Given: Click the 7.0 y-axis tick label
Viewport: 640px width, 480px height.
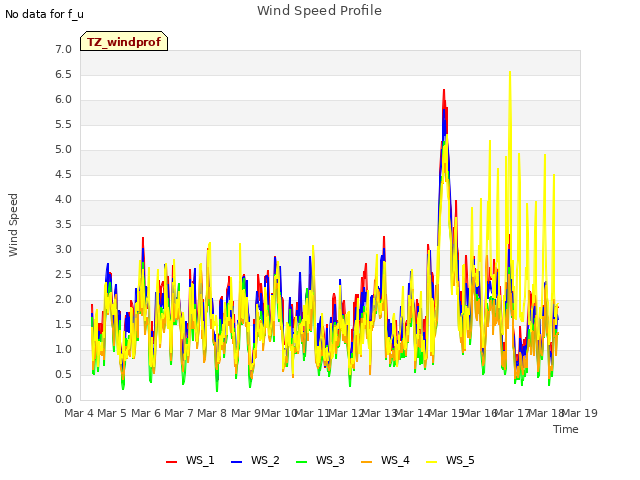Looking at the screenshot, I should pyautogui.click(x=63, y=49).
